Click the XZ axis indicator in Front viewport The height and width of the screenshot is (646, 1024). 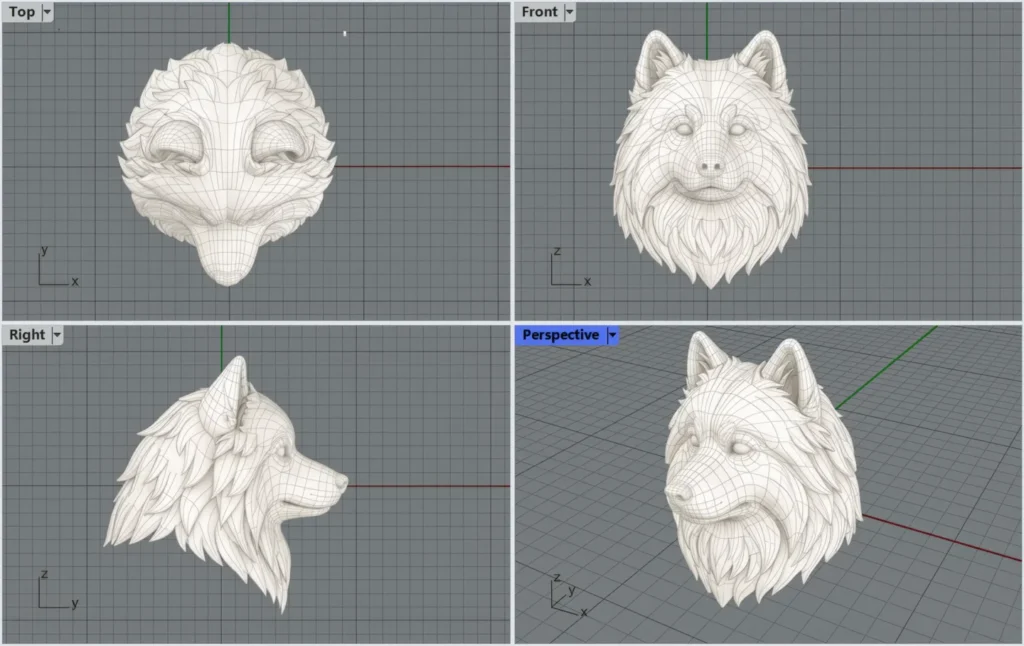(571, 266)
